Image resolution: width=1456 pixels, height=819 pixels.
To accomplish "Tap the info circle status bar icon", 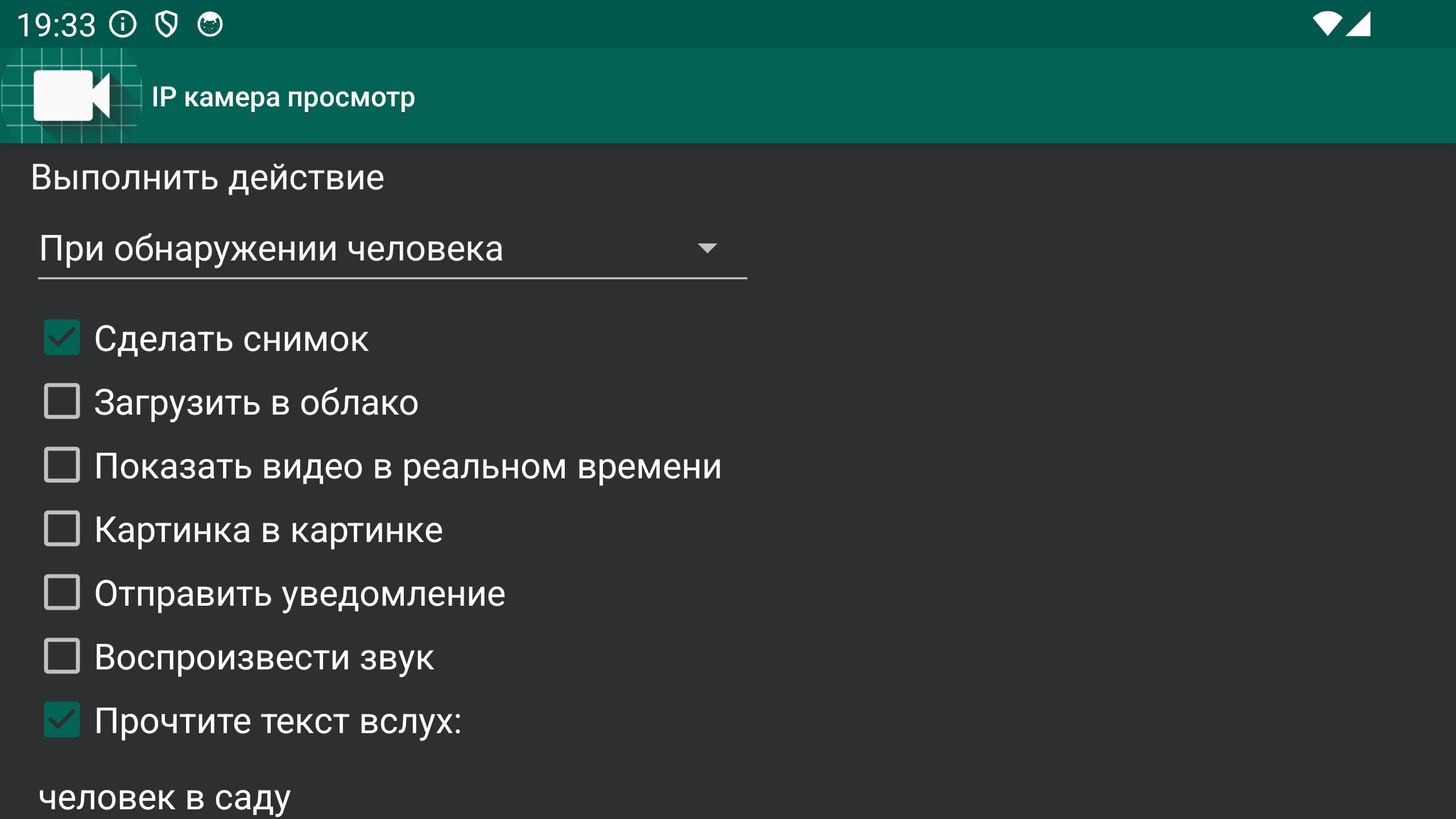I will [123, 24].
